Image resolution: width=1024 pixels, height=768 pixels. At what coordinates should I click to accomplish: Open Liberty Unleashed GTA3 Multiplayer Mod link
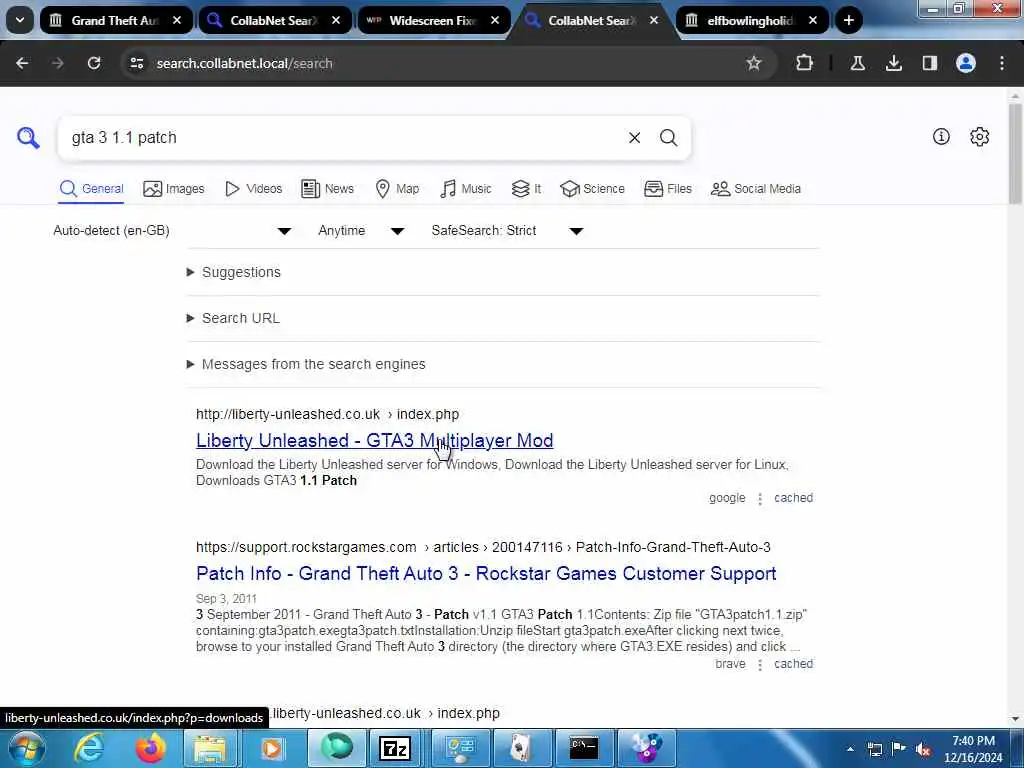pyautogui.click(x=375, y=440)
